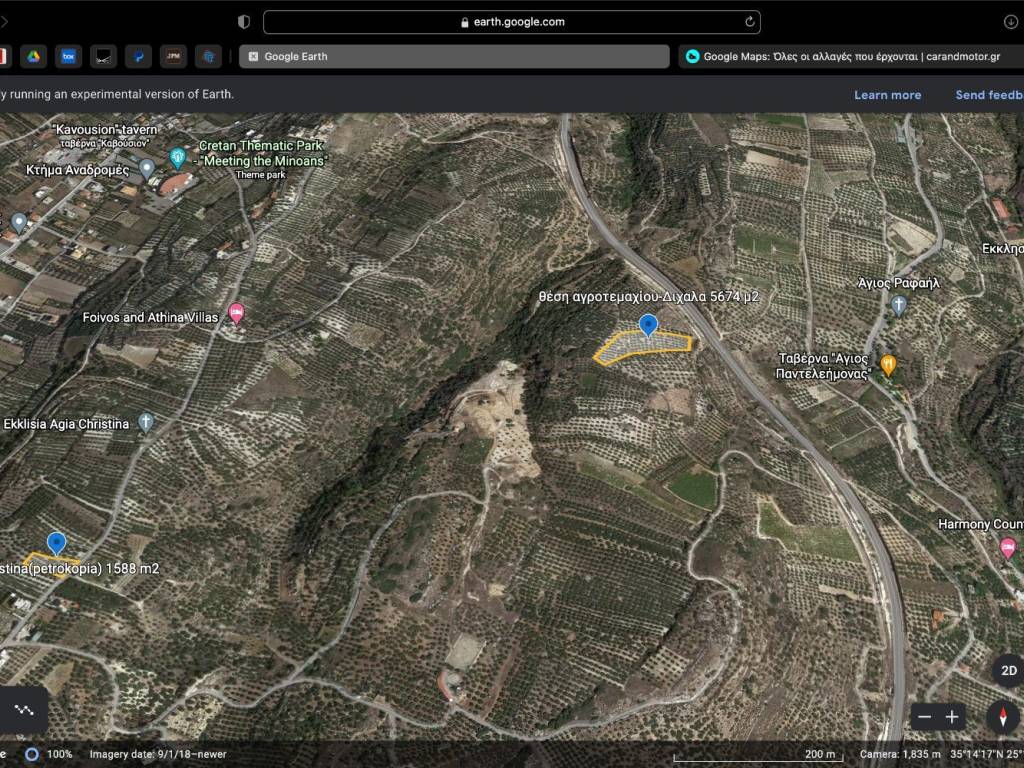Zoom out with the minus button

pyautogui.click(x=925, y=717)
